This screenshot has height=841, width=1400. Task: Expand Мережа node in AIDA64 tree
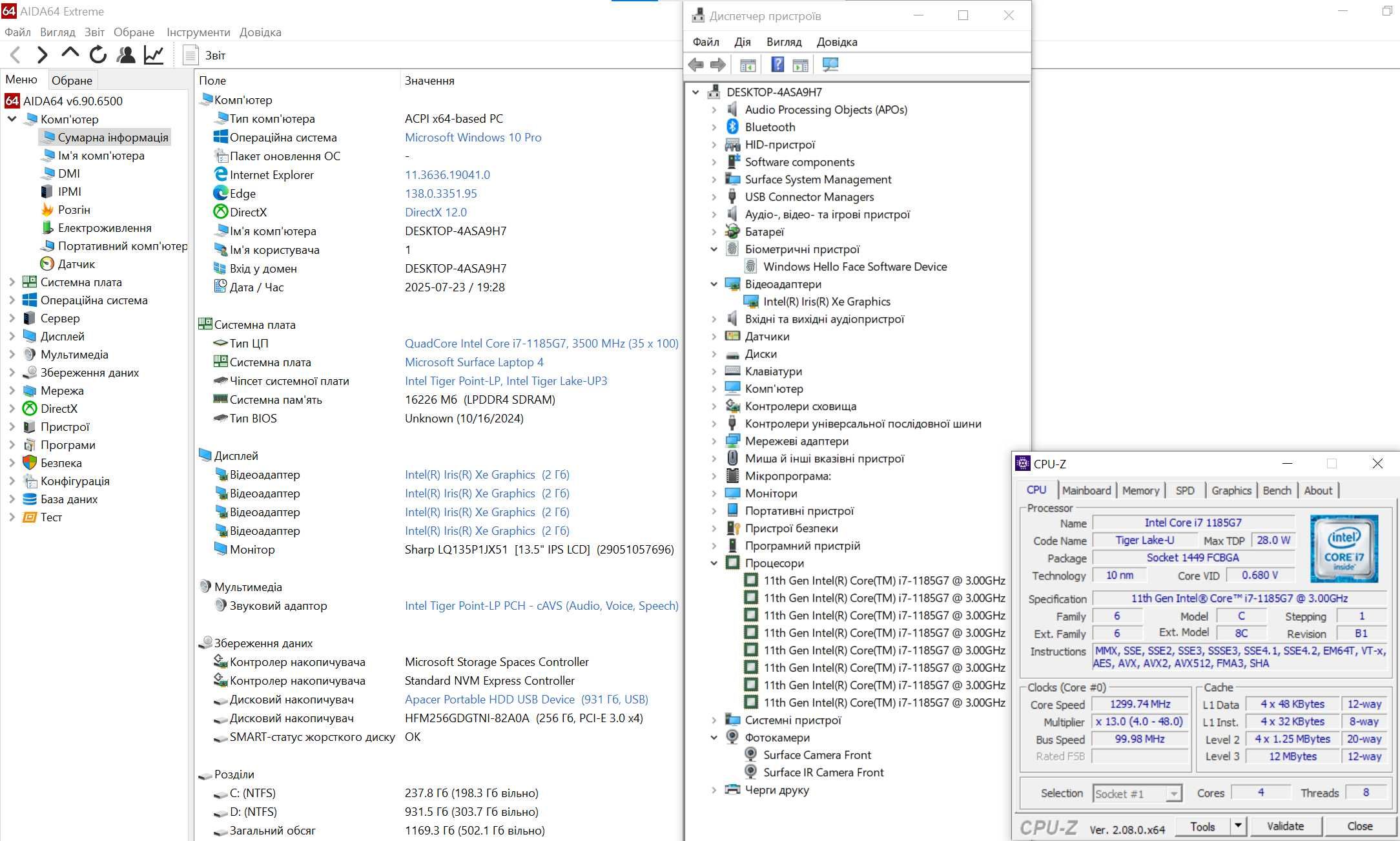point(12,391)
